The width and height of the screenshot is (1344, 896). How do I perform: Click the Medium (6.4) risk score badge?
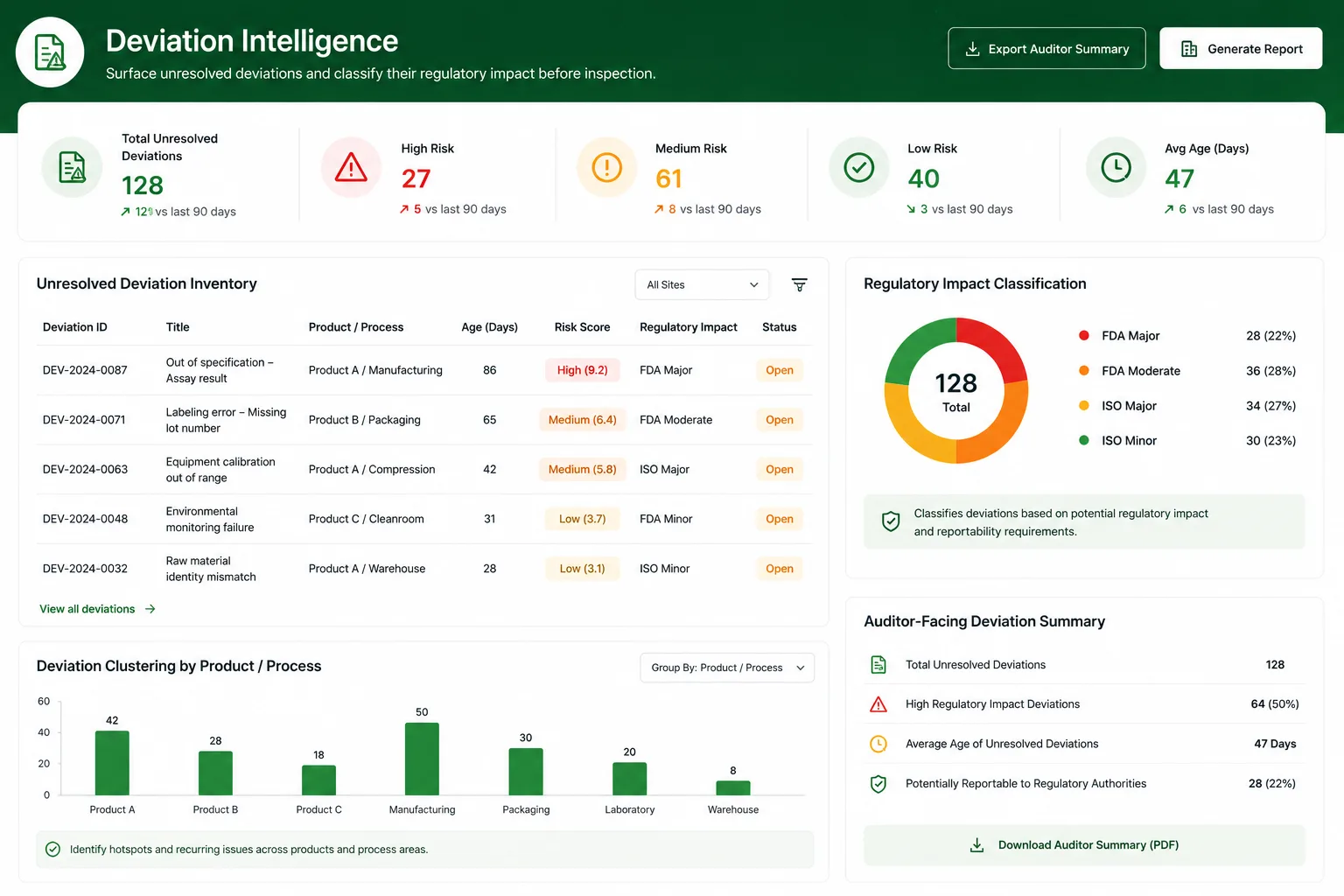click(x=583, y=420)
